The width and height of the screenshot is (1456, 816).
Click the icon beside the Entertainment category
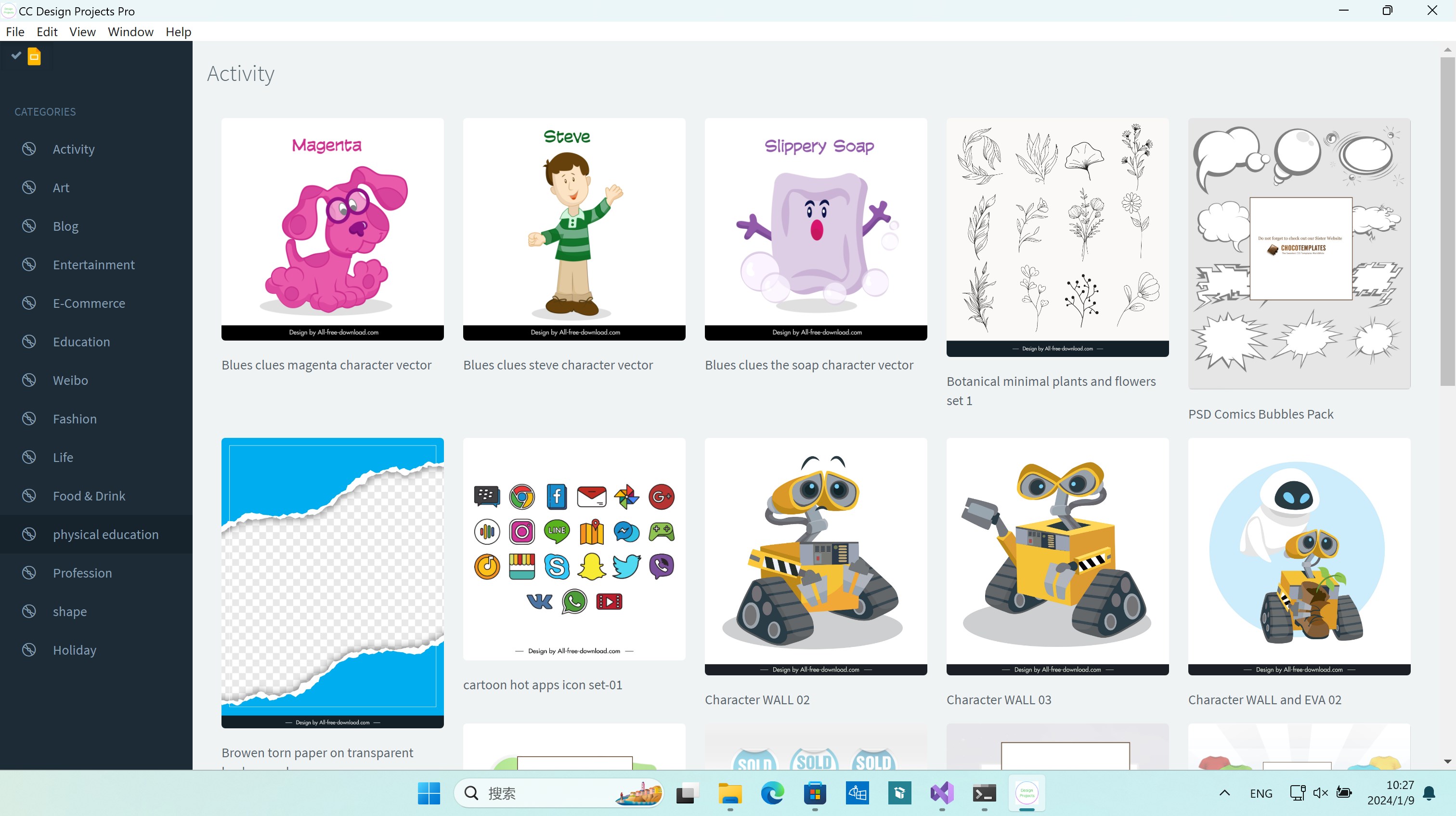point(29,264)
